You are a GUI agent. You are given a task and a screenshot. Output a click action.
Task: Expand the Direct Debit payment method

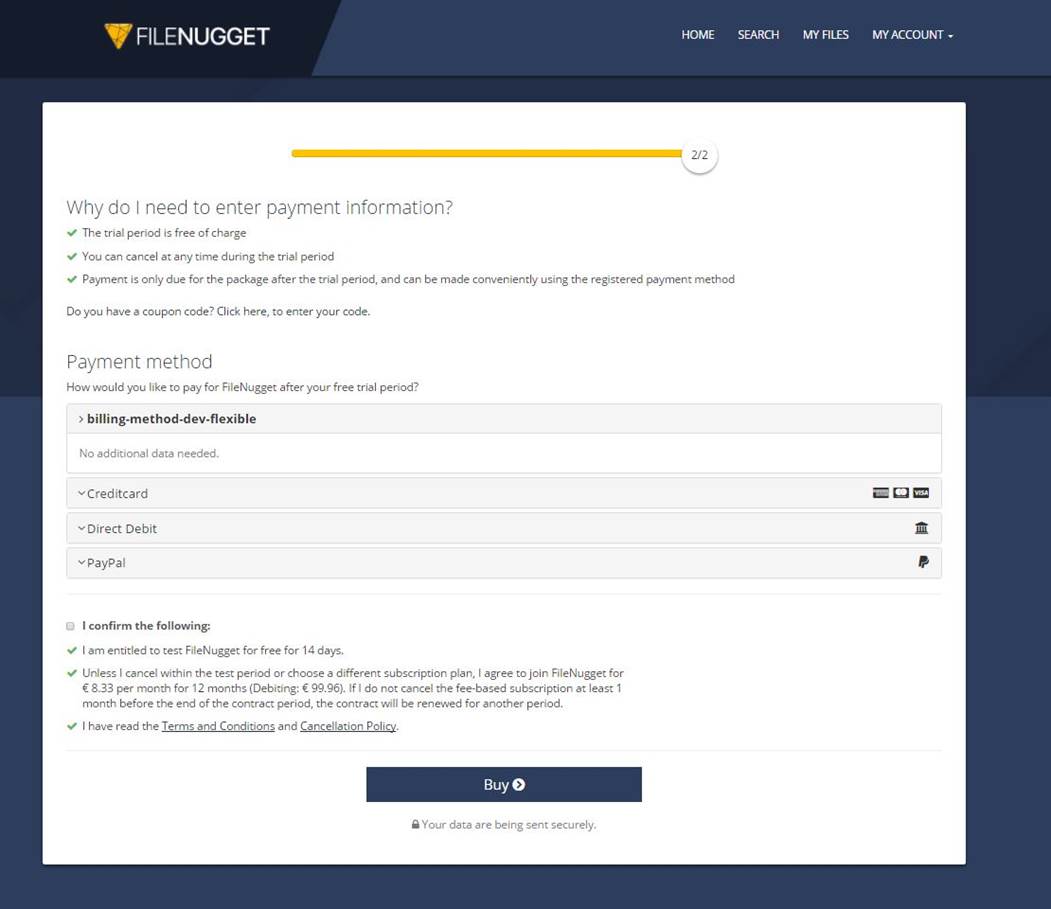[503, 528]
